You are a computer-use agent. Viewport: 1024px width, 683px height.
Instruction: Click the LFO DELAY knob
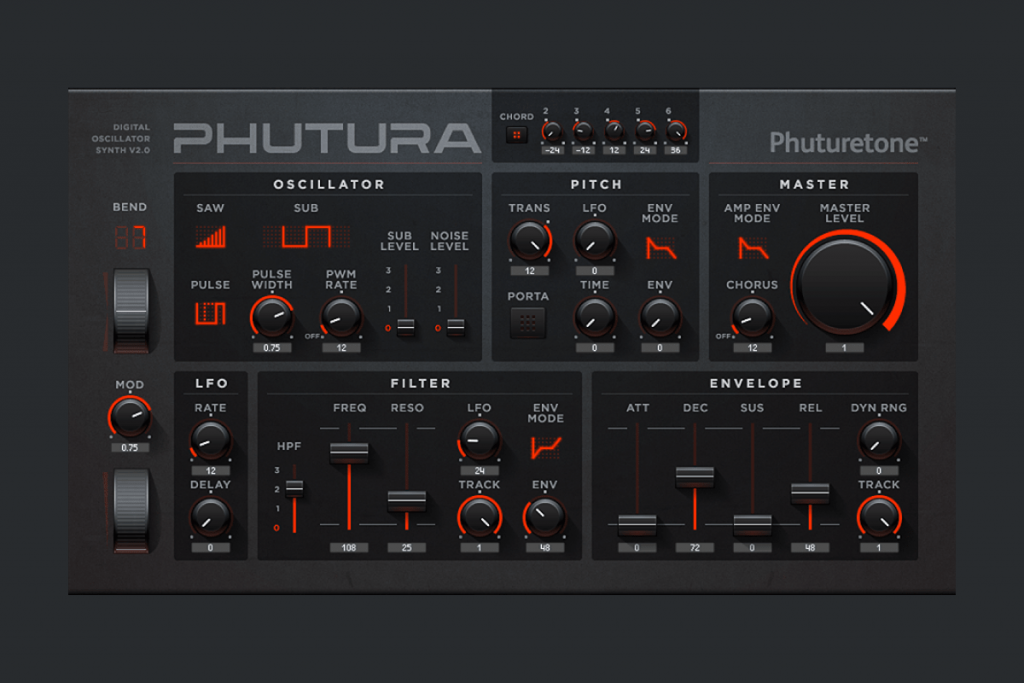click(210, 517)
